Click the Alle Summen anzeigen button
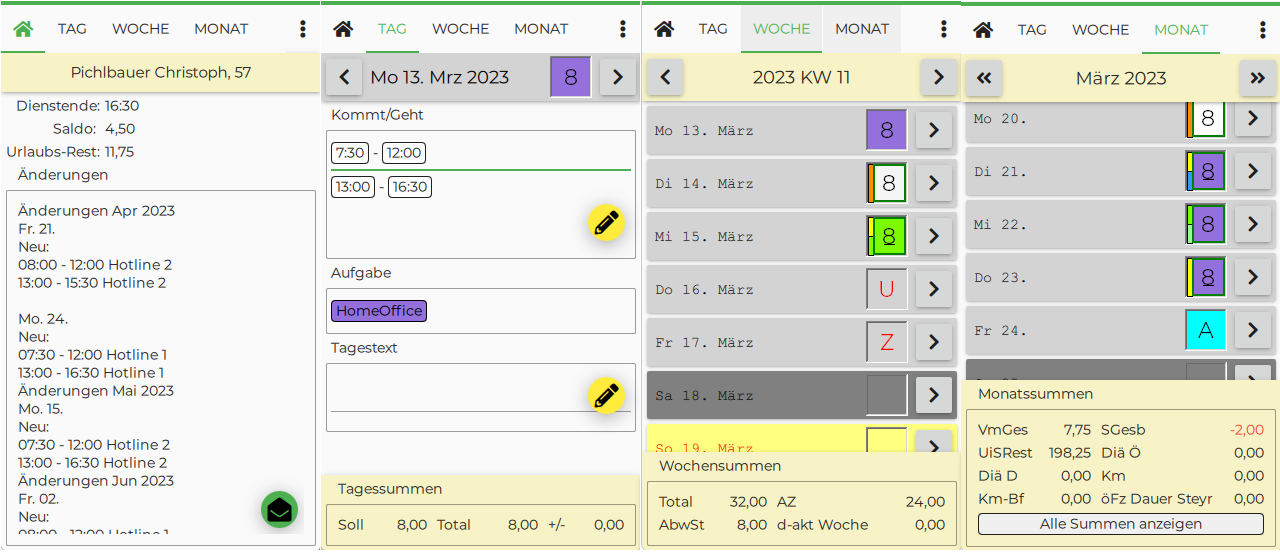Image resolution: width=1280 pixels, height=552 pixels. tap(1120, 524)
